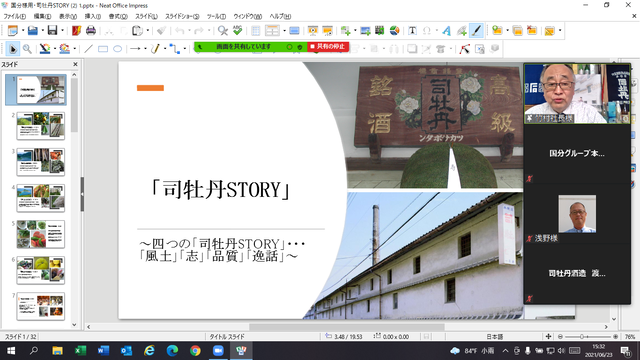Click the Paste clipboard icon
The height and width of the screenshot is (360, 640).
click(138, 31)
